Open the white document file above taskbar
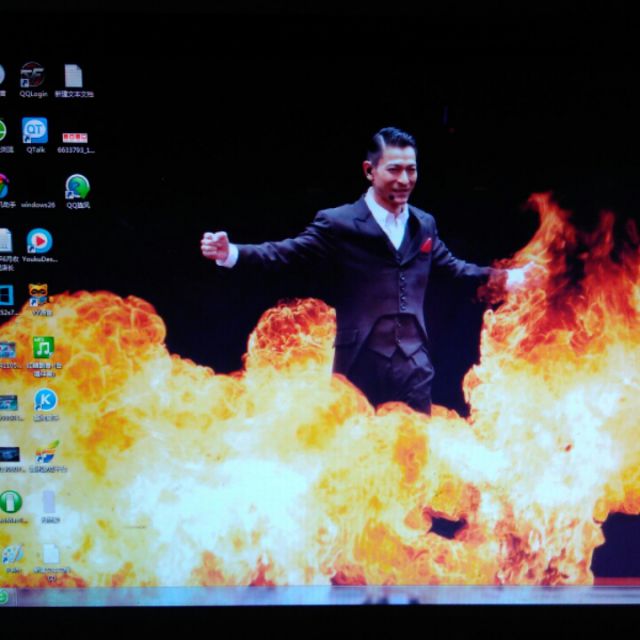 [51, 554]
